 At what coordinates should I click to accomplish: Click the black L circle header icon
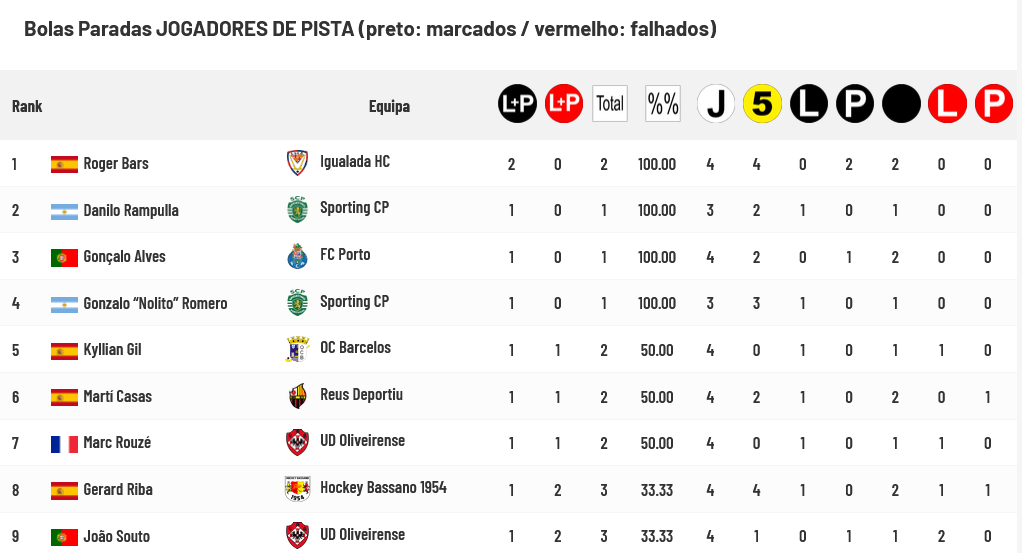pos(809,103)
